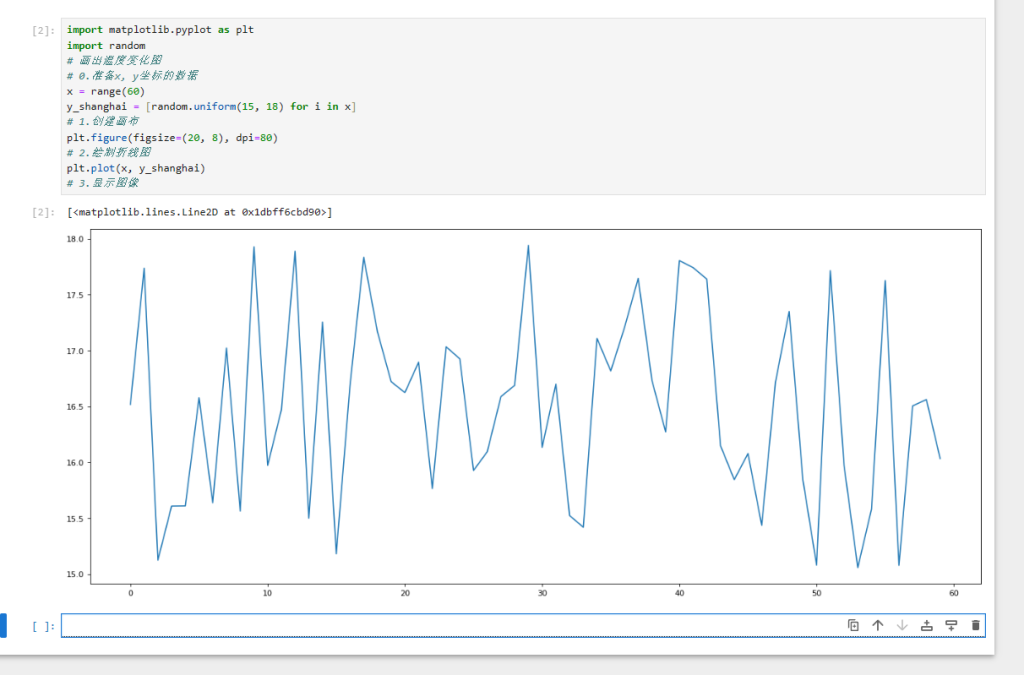The width and height of the screenshot is (1024, 675).
Task: Click the move cell down arrow
Action: [902, 625]
